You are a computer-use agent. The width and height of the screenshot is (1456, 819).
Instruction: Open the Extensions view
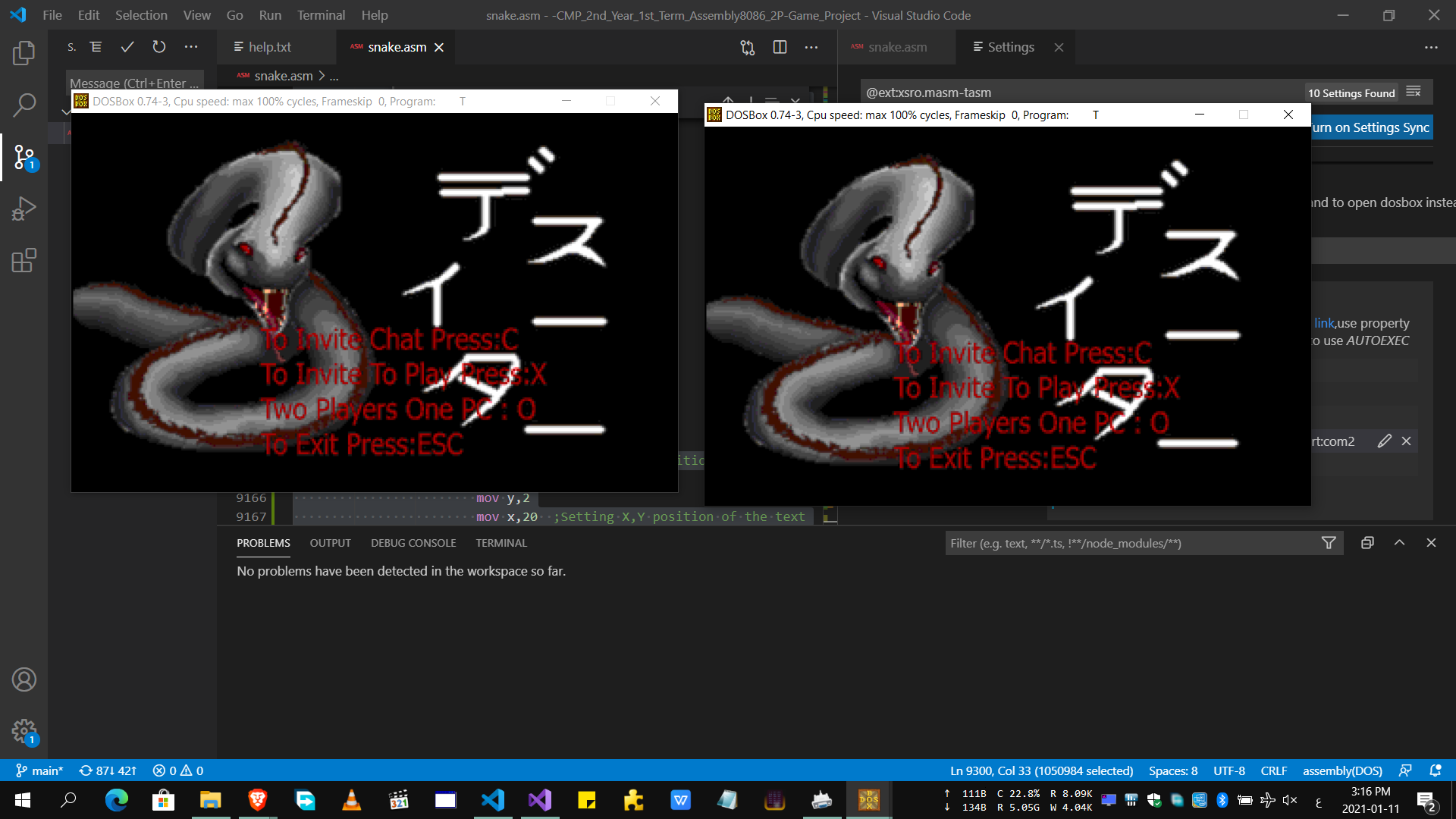[x=24, y=260]
